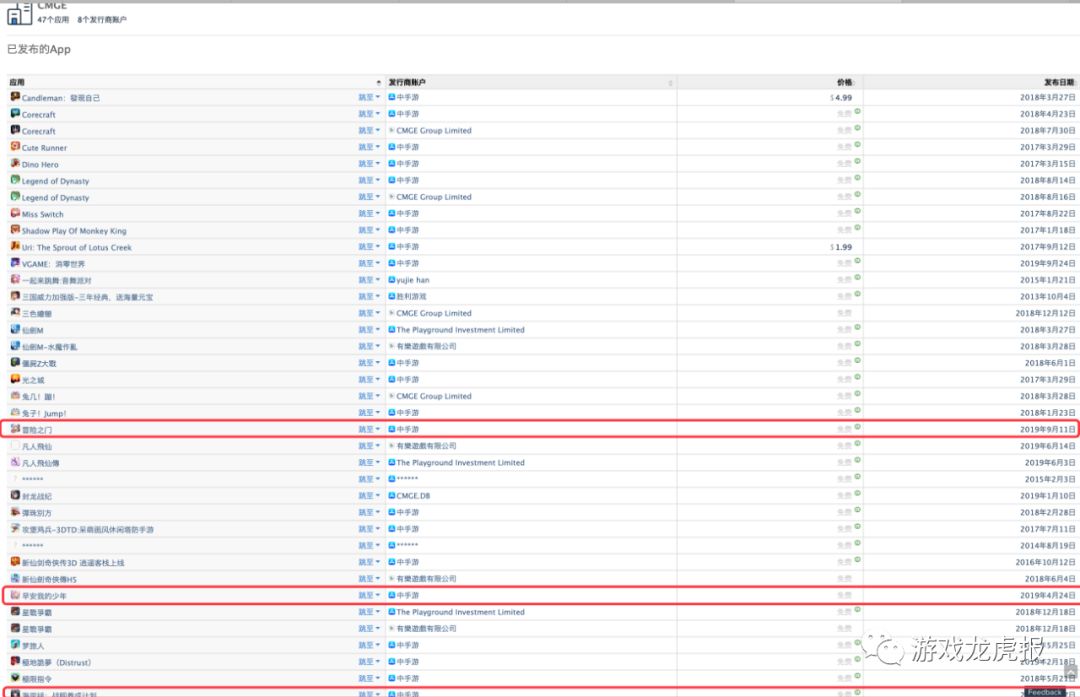1080x697 pixels.
Task: Click in-app purchase indicator in Miss Switch row
Action: (x=858, y=211)
